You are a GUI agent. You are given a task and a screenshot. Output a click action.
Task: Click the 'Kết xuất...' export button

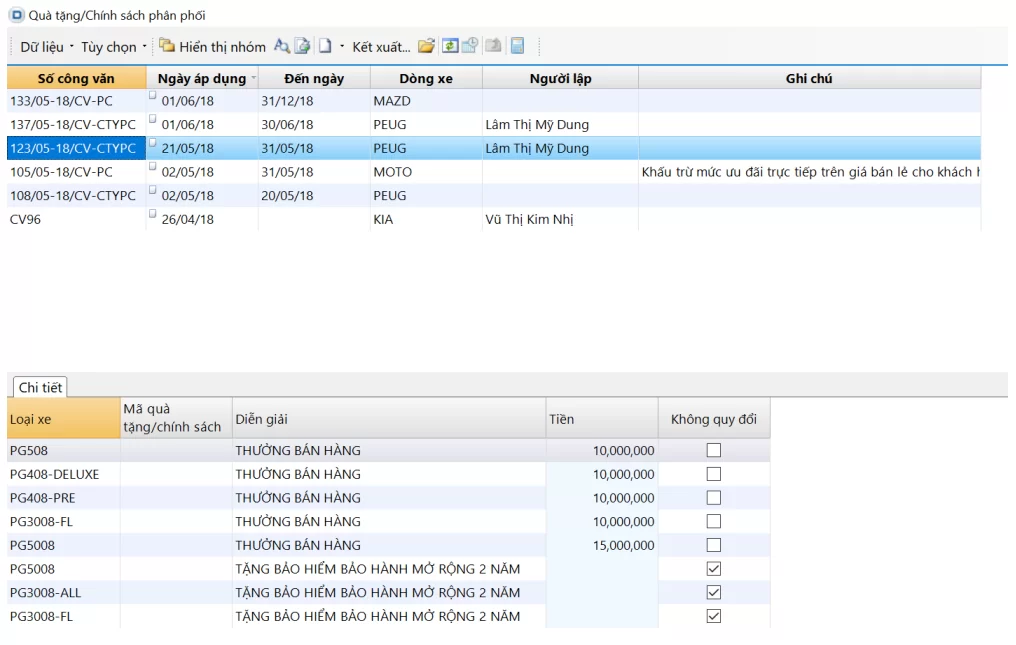(x=380, y=47)
